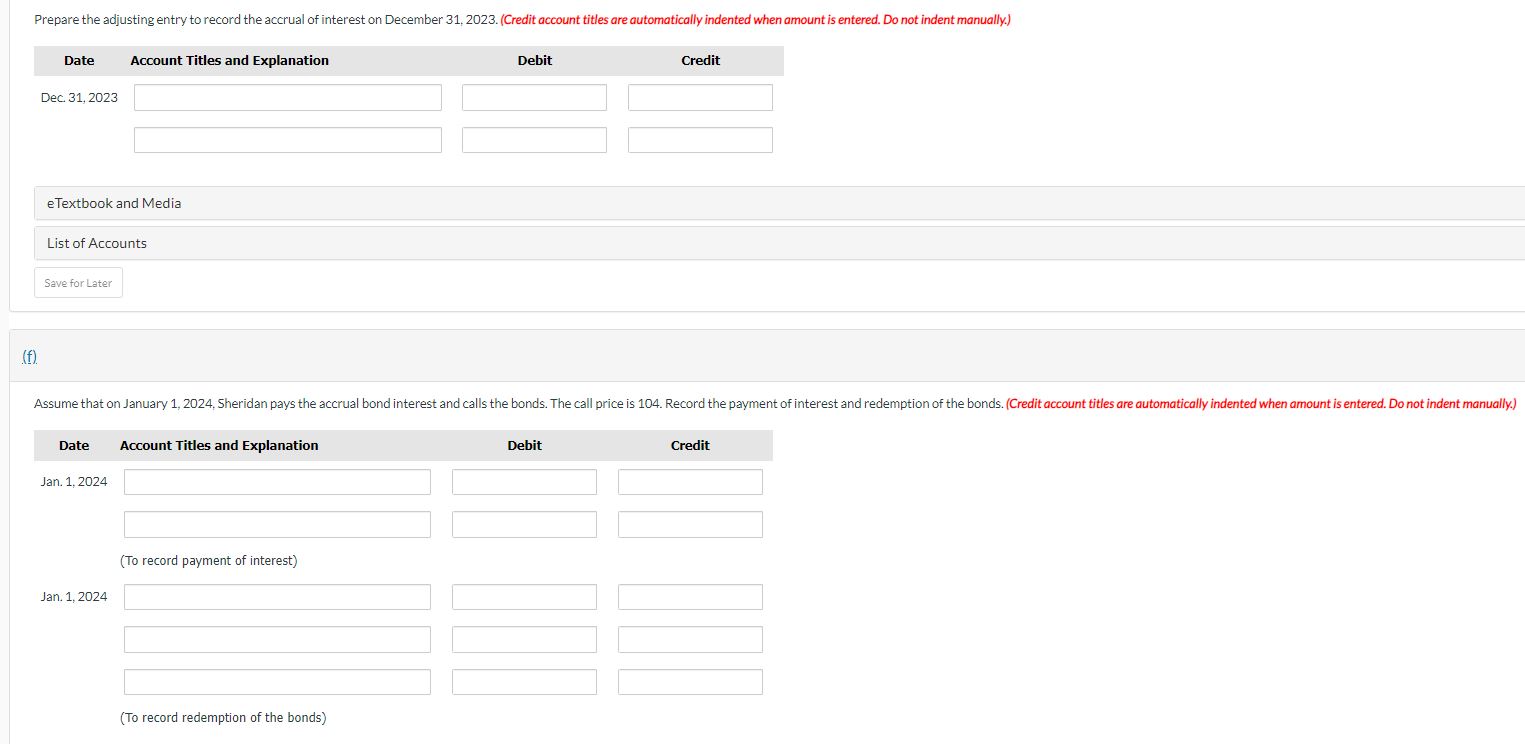Click the second Credit field under the Dec. 31 entry
This screenshot has width=1525, height=744.
pos(700,139)
